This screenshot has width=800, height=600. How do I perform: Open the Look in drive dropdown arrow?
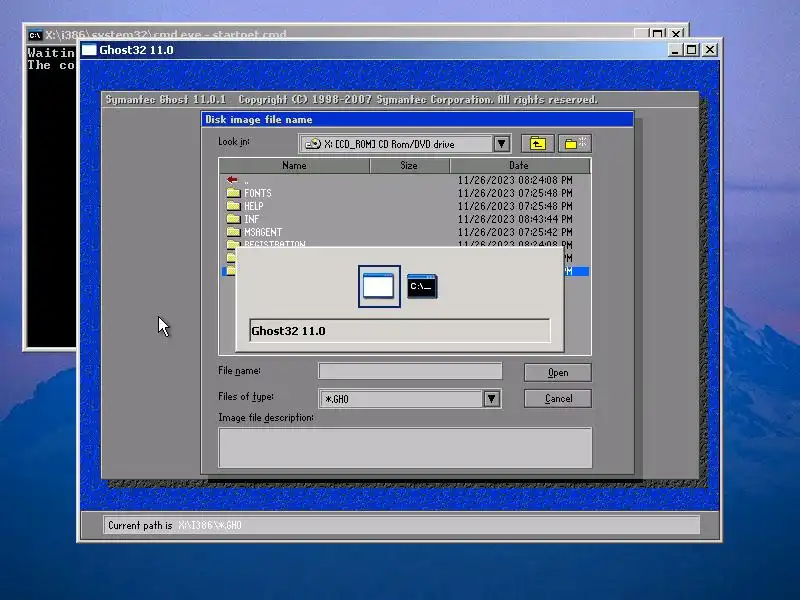coord(502,144)
